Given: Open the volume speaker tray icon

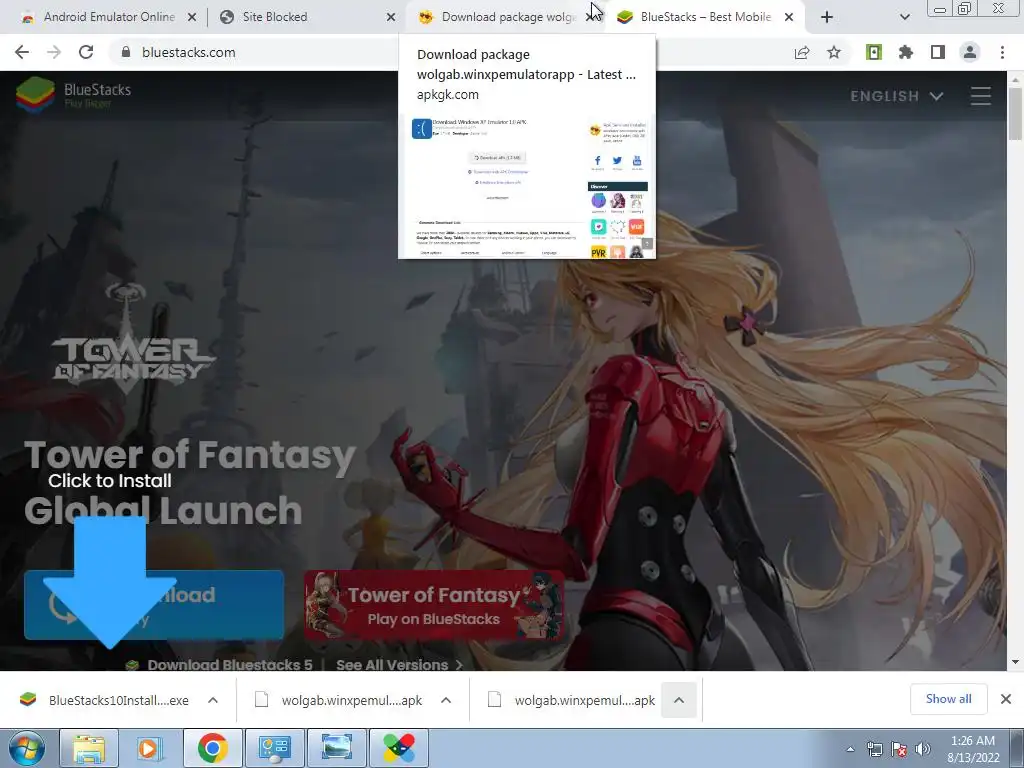Looking at the screenshot, I should 922,749.
